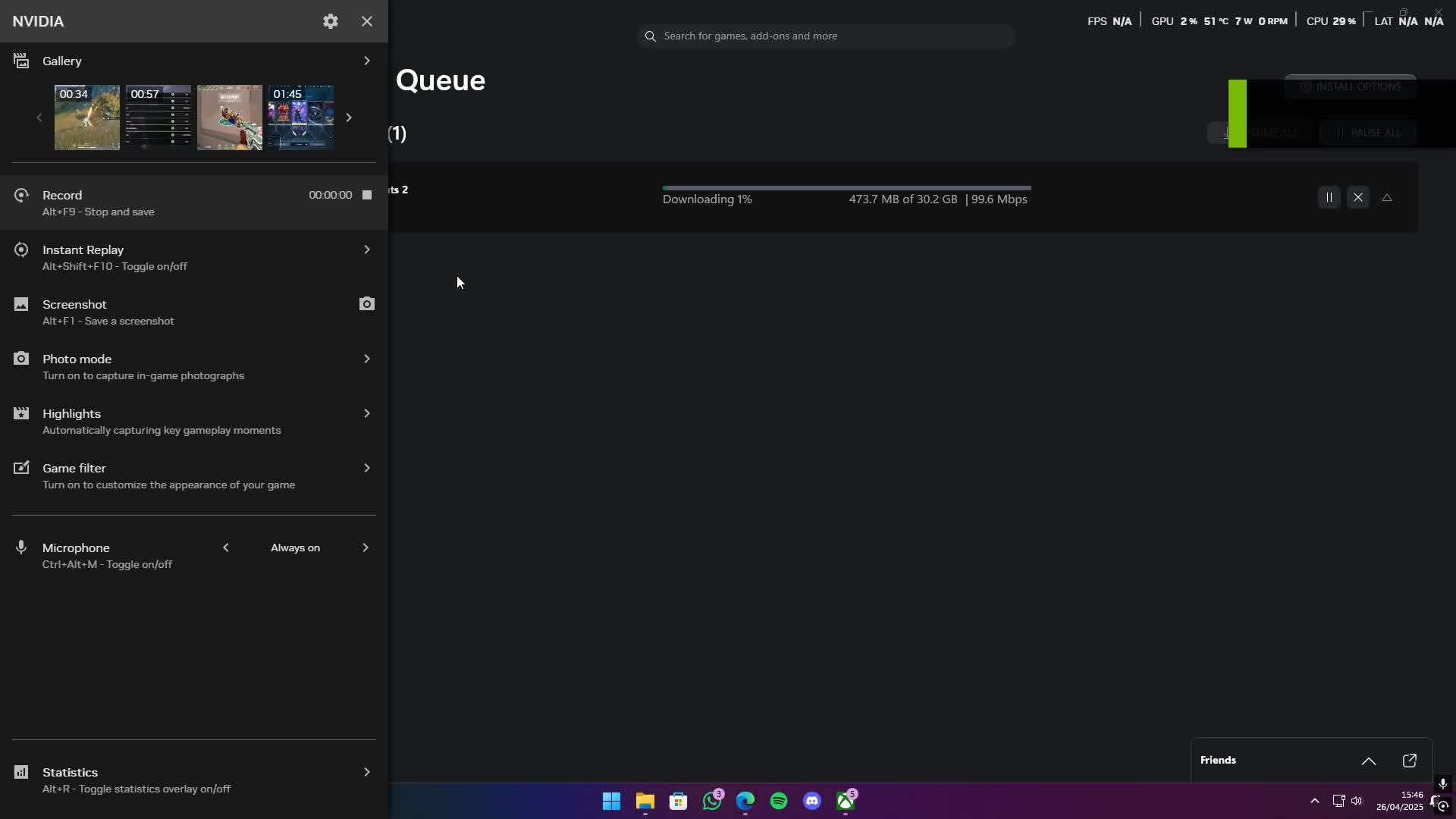
Task: Open the 00:57 gallery video thumbnail
Action: click(158, 118)
